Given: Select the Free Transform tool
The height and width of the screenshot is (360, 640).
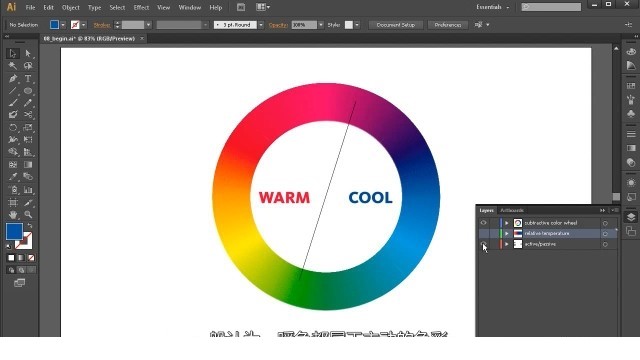Looking at the screenshot, I should [28, 140].
